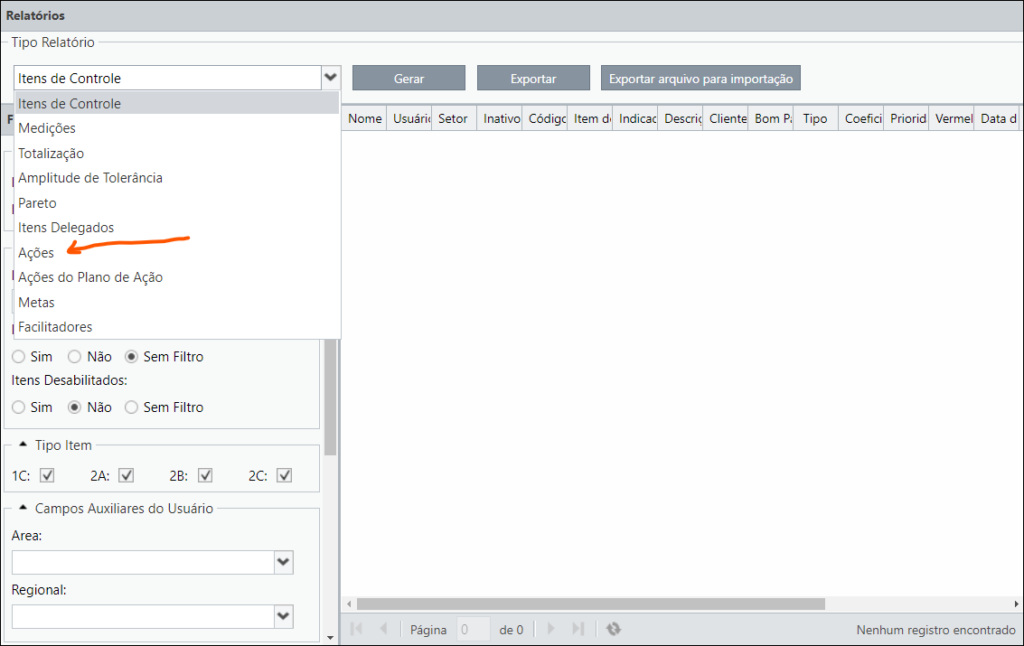
Task: Open the Area dropdown
Action: click(283, 562)
